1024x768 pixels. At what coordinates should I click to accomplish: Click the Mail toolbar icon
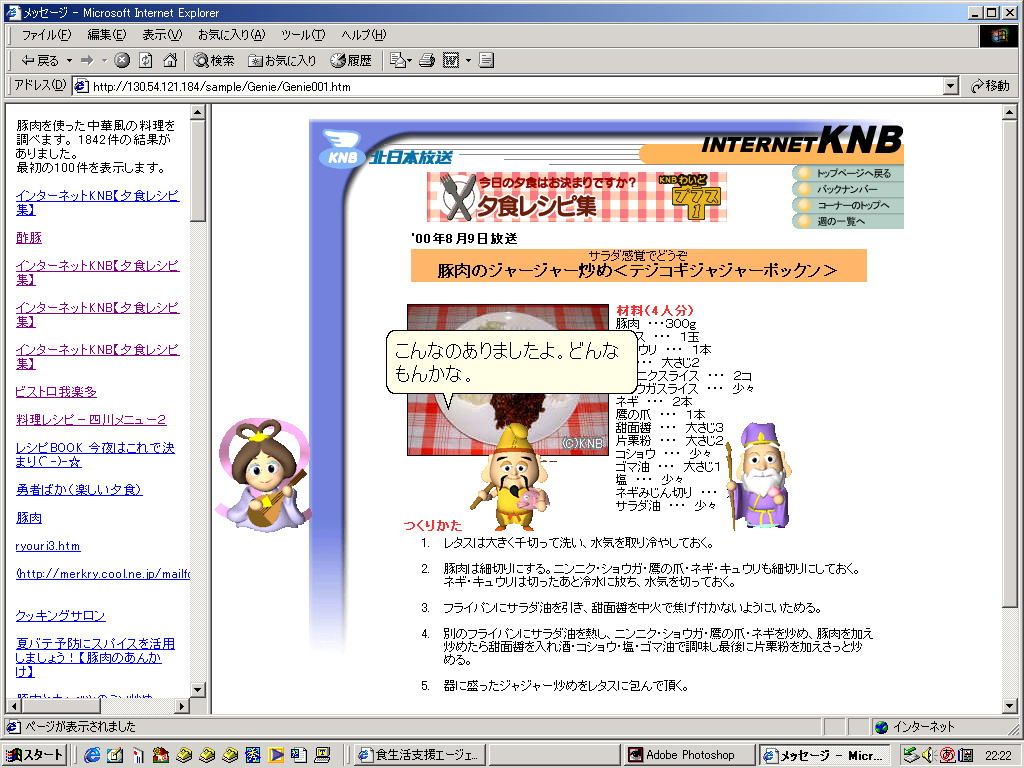(398, 59)
